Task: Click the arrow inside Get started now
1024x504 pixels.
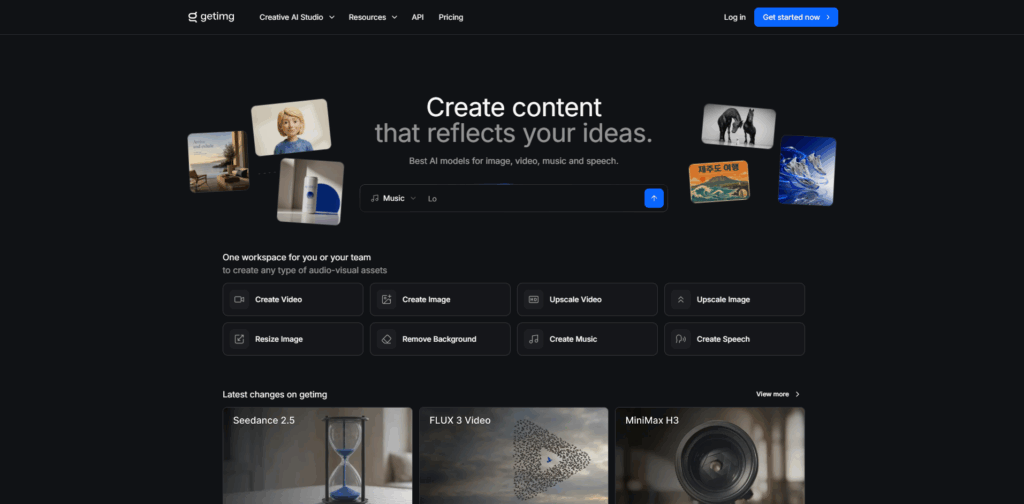Action: tap(828, 17)
